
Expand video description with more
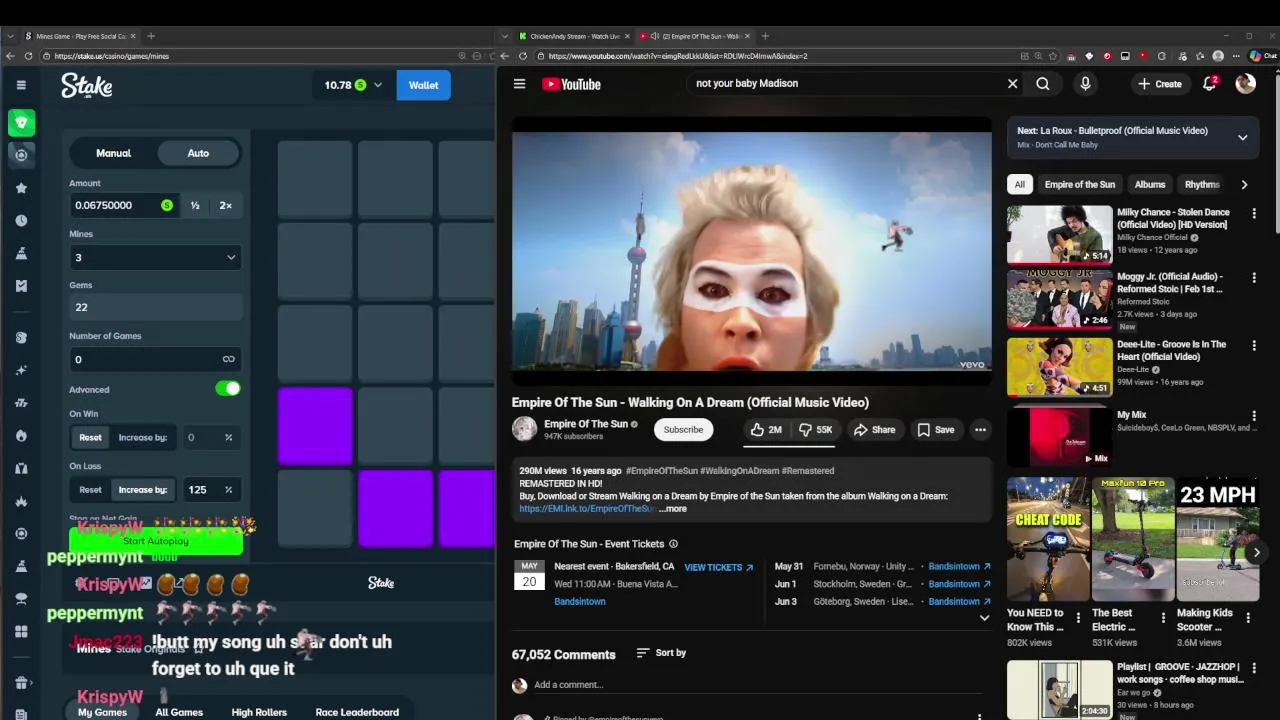pos(673,509)
